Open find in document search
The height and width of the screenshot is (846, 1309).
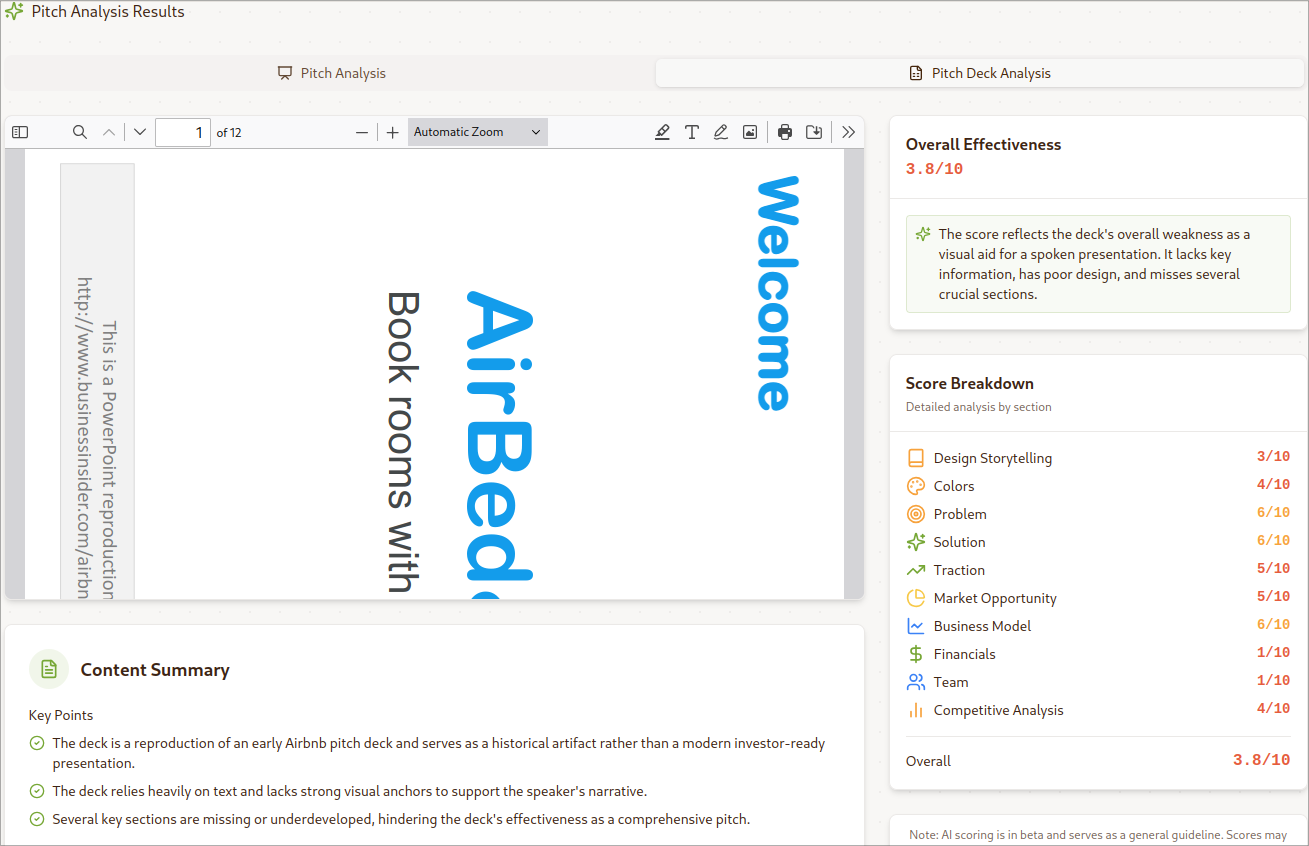[x=80, y=132]
